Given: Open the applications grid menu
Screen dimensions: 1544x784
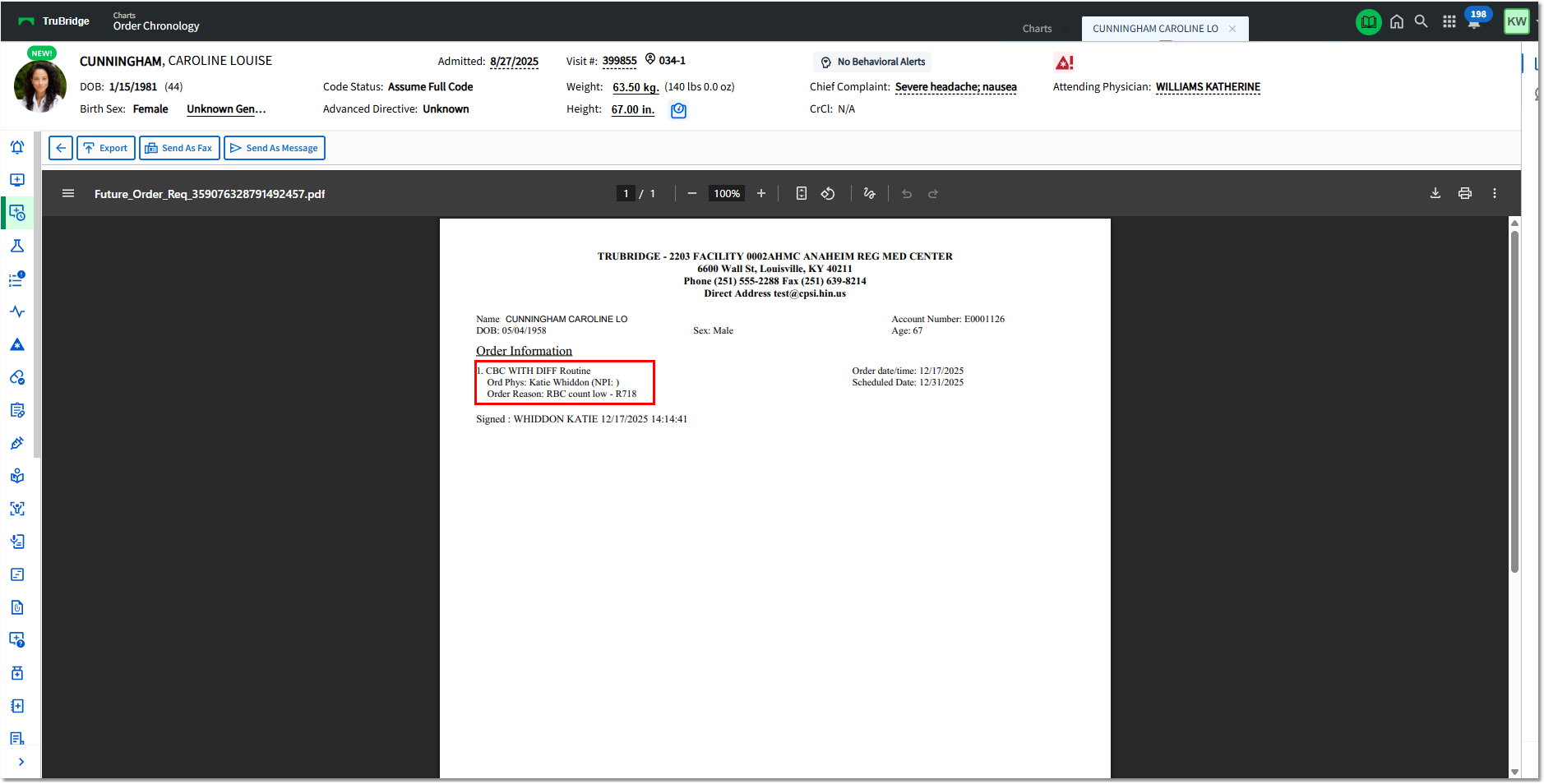Looking at the screenshot, I should [x=1449, y=21].
